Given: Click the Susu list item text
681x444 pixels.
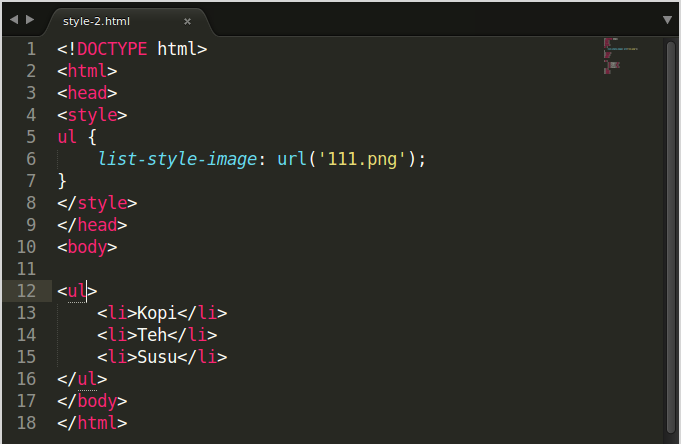Looking at the screenshot, I should [x=157, y=357].
